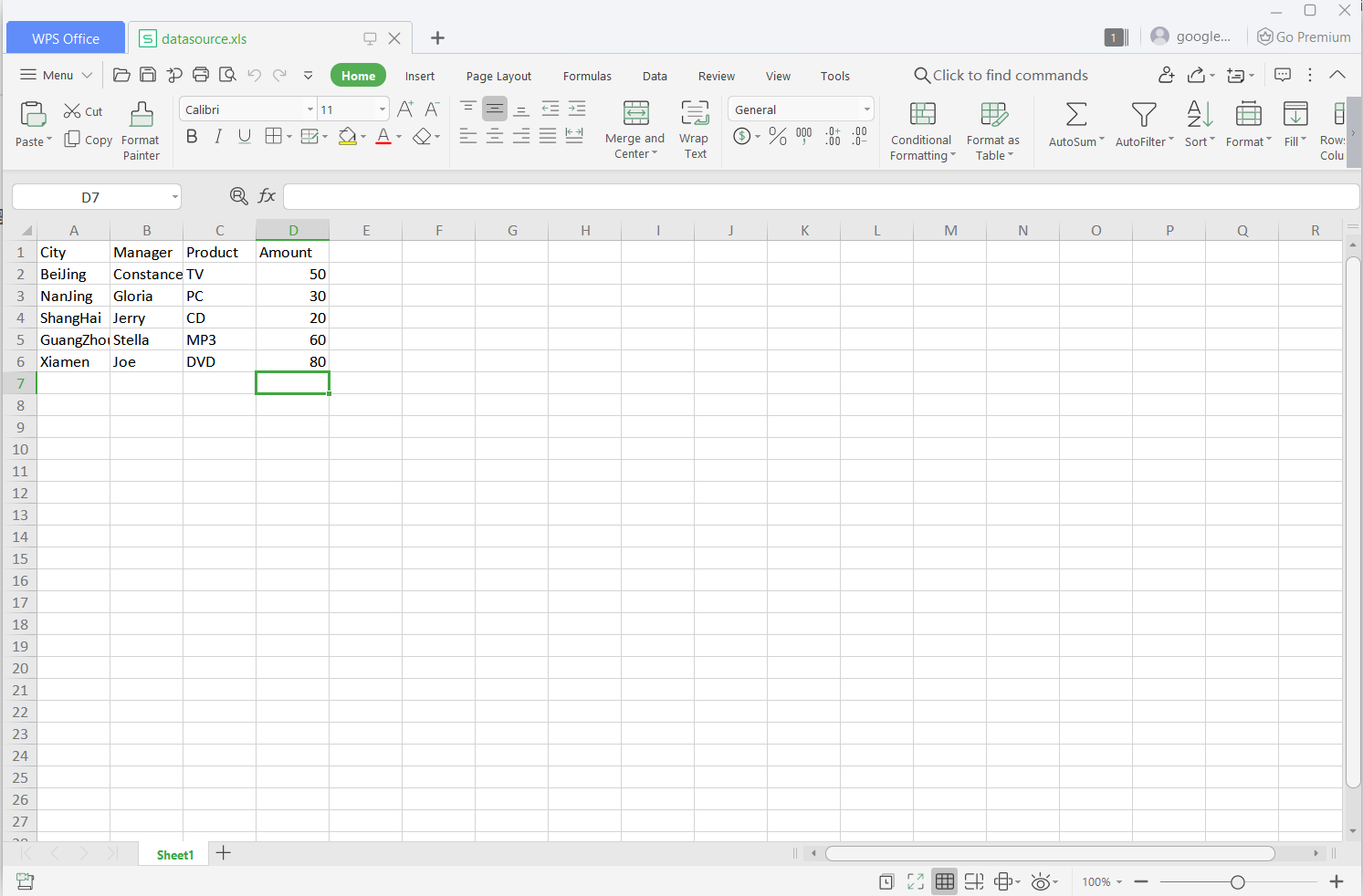Click the zoom magnifier beside fx
The width and height of the screenshot is (1363, 896).
[239, 196]
